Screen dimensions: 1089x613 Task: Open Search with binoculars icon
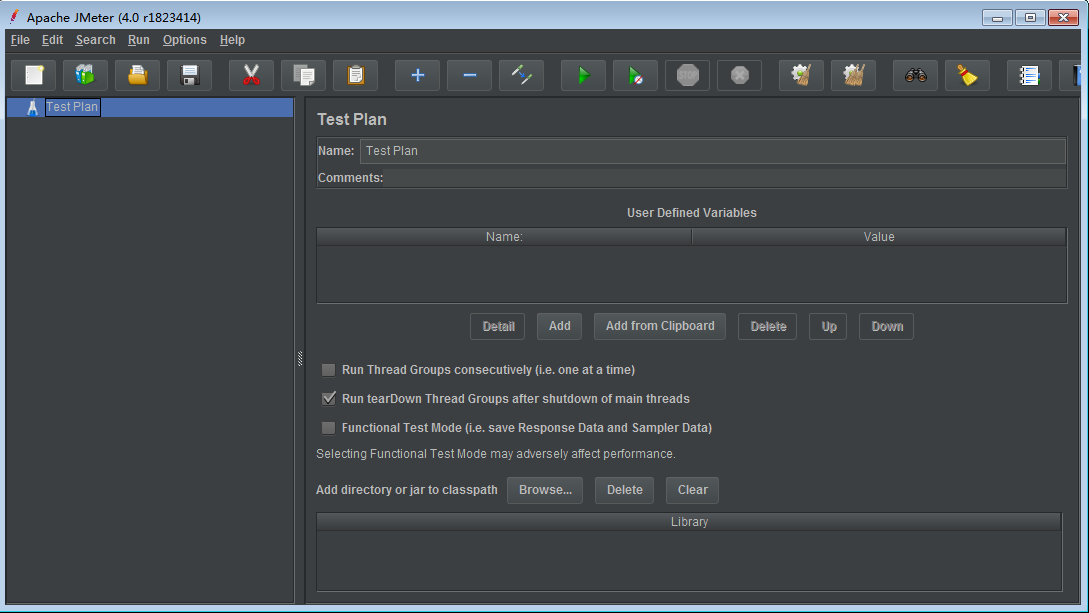[x=915, y=75]
